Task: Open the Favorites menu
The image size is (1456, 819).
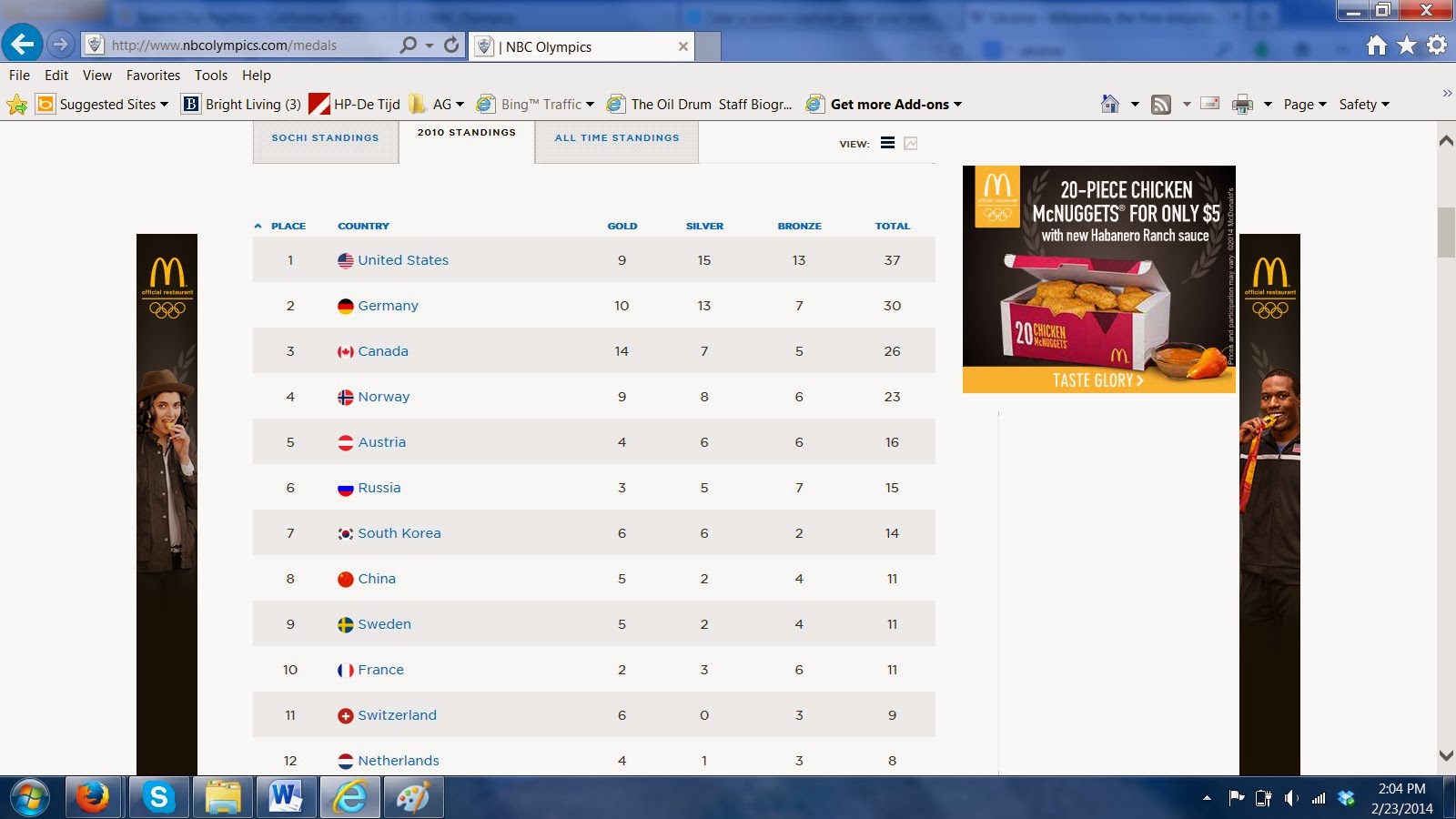Action: tap(153, 76)
